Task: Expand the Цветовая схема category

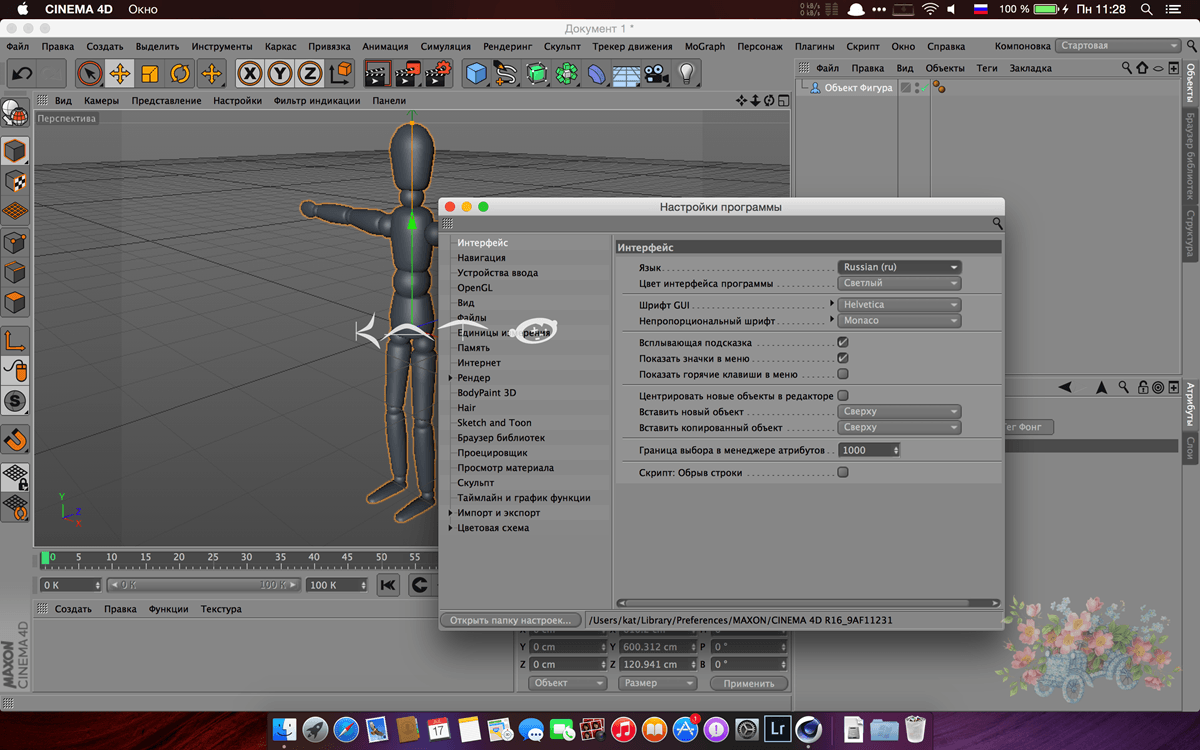Action: [x=451, y=528]
